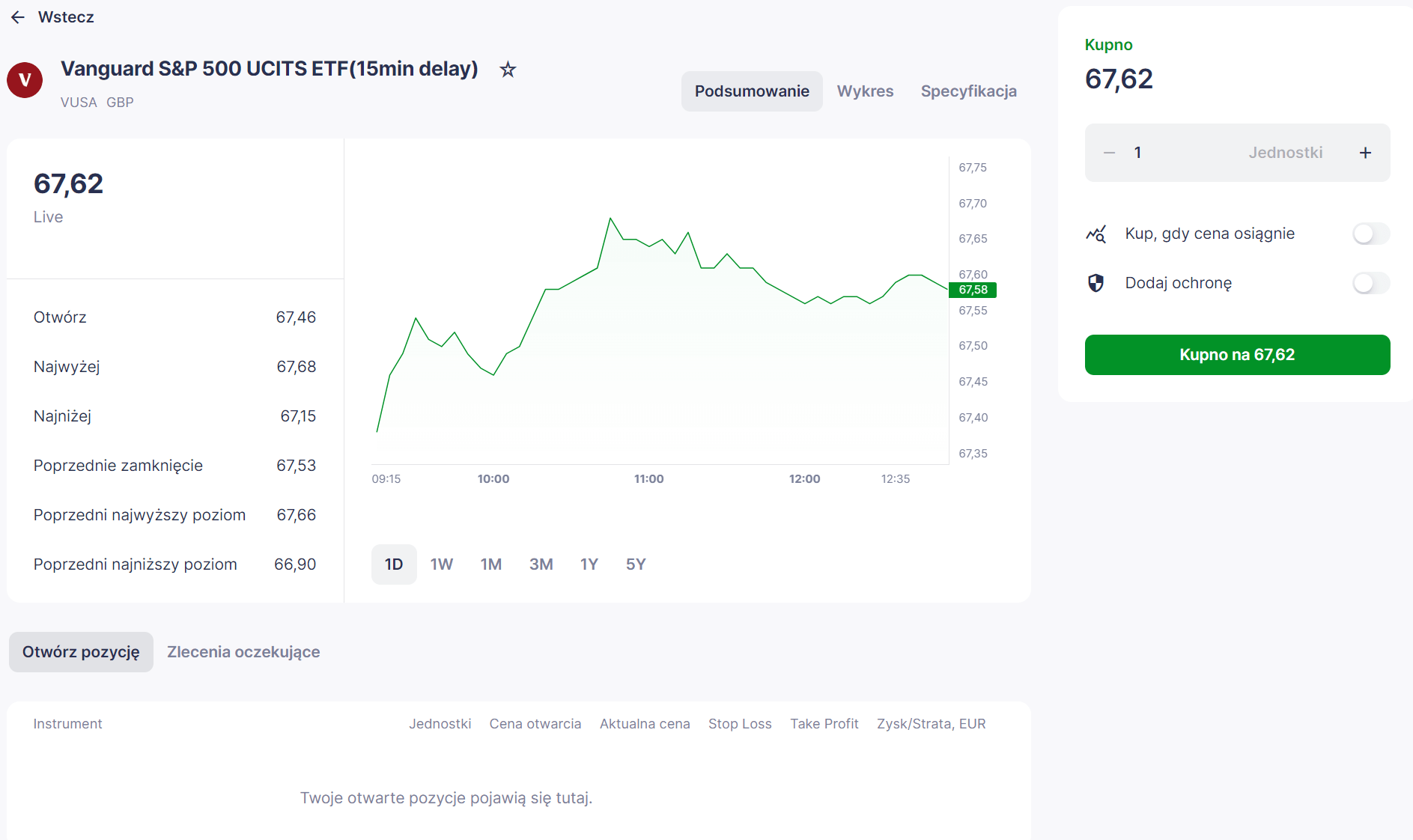Select the 1M chart range
The image size is (1413, 840).
(491, 564)
